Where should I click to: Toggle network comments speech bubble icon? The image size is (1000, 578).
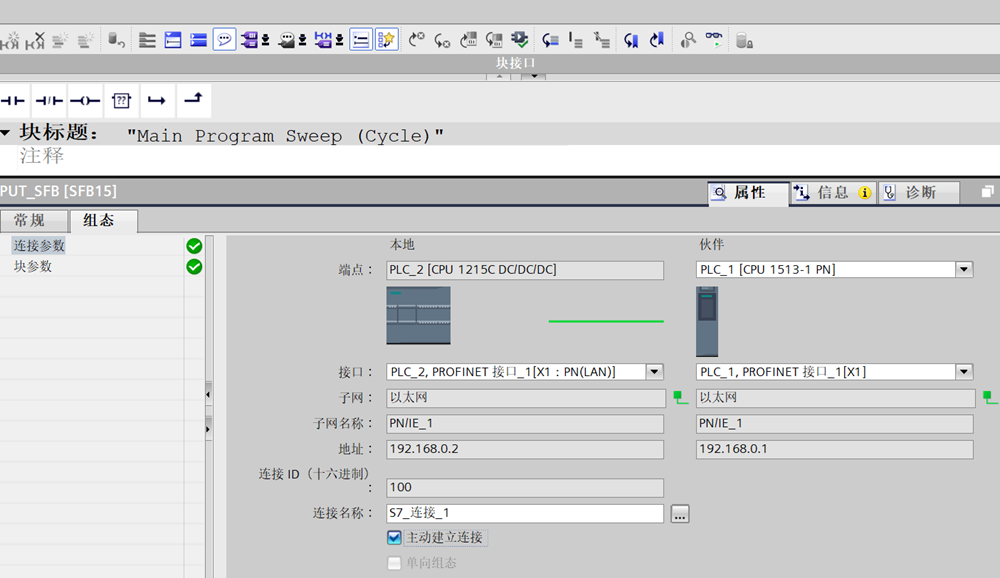pos(224,40)
